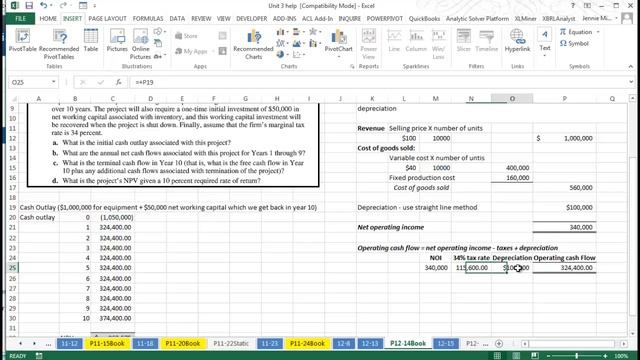Click the Insert Function fx button

point(118,82)
